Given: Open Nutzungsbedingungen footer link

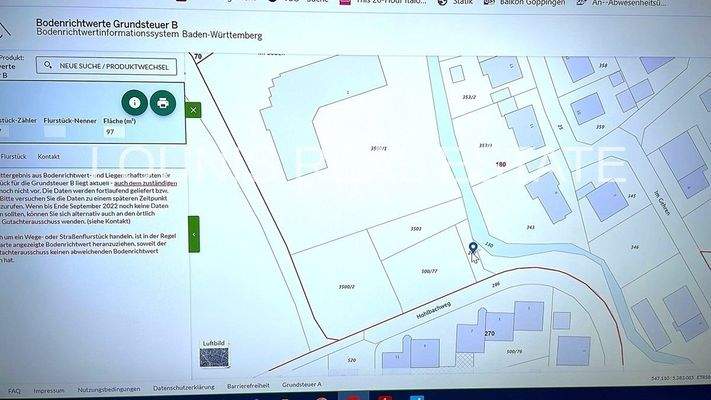Looking at the screenshot, I should point(107,390).
